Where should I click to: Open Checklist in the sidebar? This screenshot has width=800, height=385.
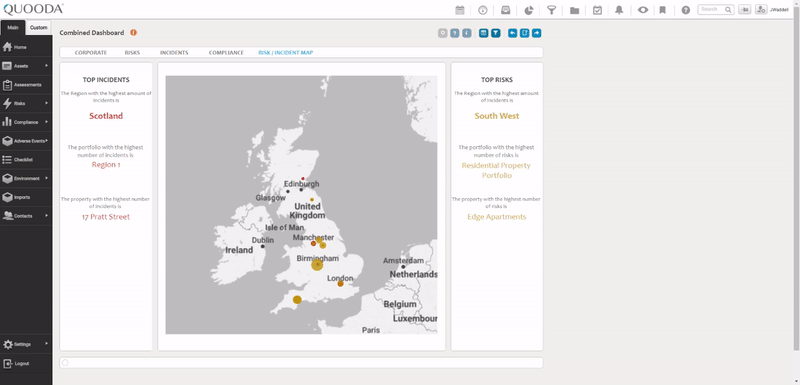click(26, 160)
